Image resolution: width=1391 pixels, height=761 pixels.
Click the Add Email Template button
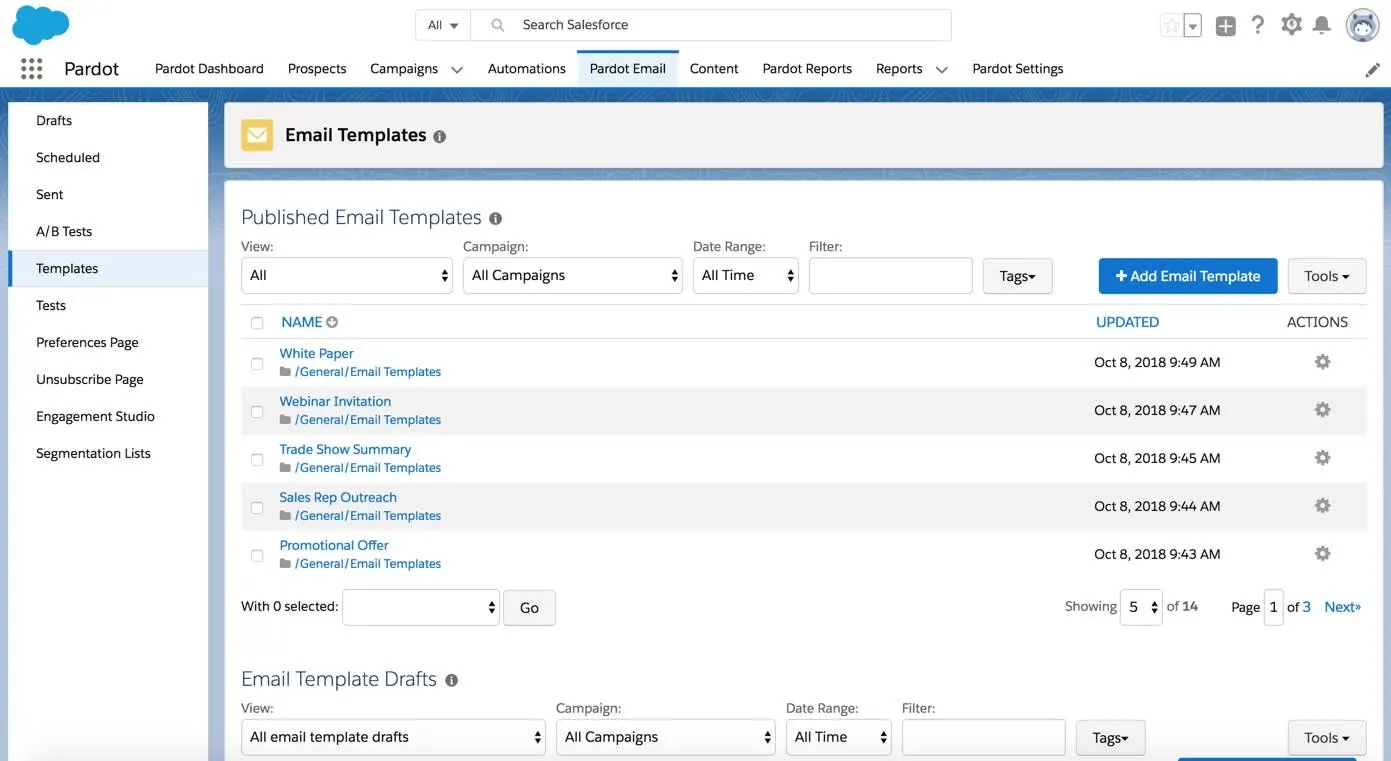[1187, 275]
